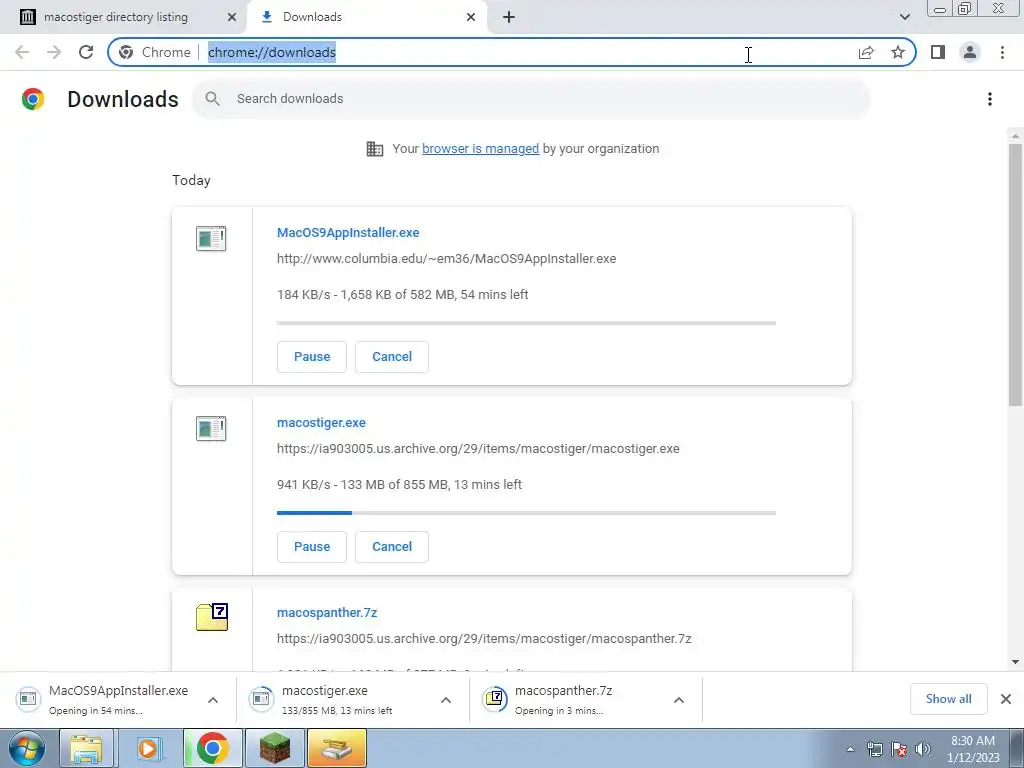The width and height of the screenshot is (1024, 768).
Task: Reload the downloads page
Action: tap(86, 52)
